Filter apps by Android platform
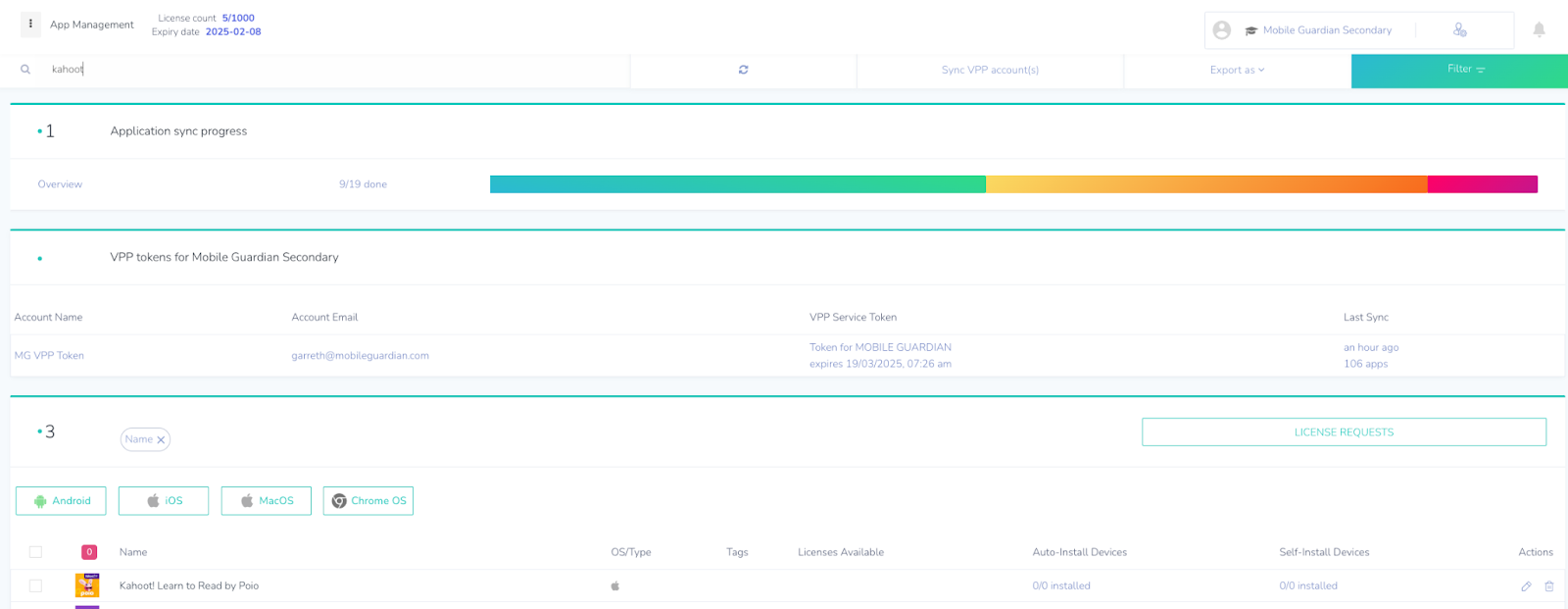Screen dimensions: 1568x609 point(61,501)
